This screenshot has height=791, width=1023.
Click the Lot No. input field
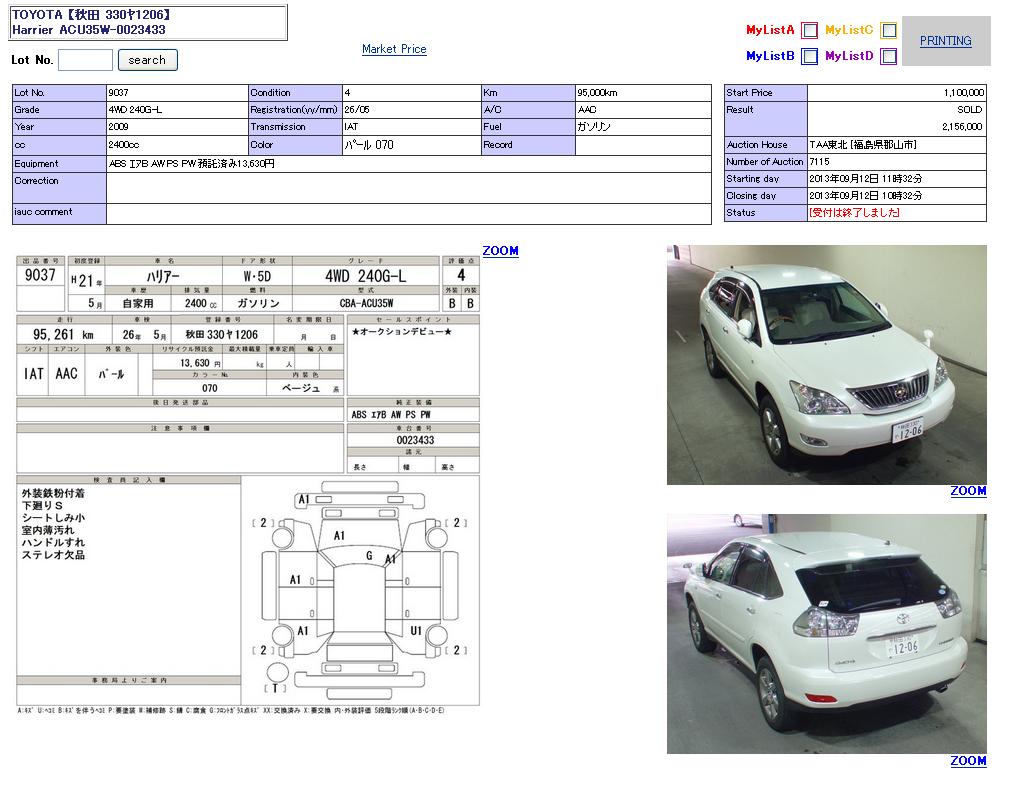(85, 60)
